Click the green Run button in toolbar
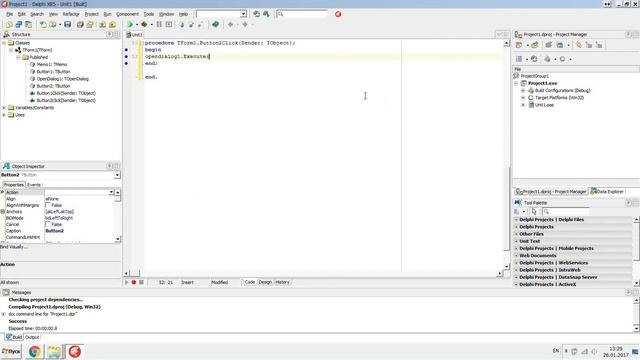Screen dimensions: 640x360 130,24
